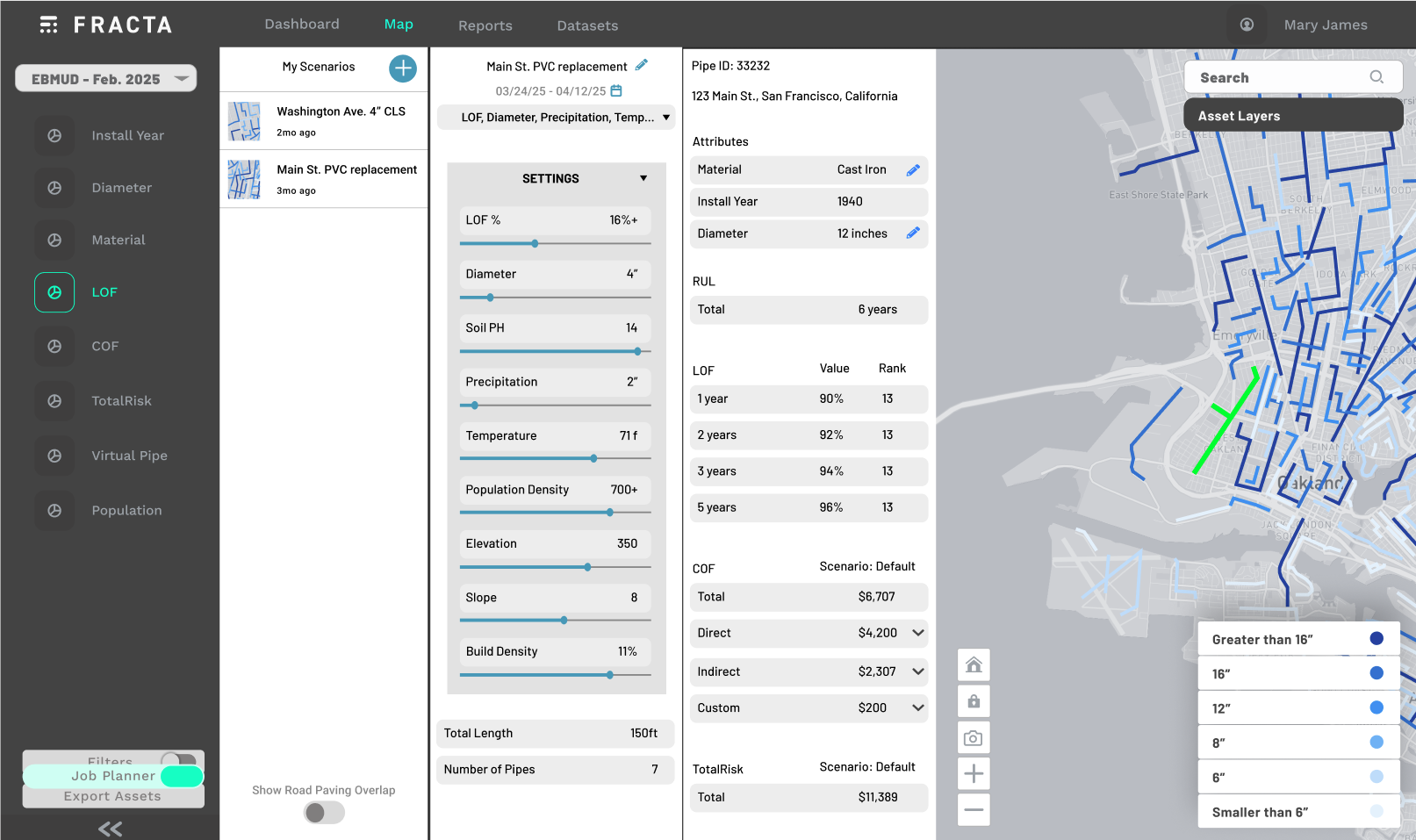Image resolution: width=1416 pixels, height=840 pixels.
Task: Click the 8" legend color swatch
Action: click(1376, 743)
